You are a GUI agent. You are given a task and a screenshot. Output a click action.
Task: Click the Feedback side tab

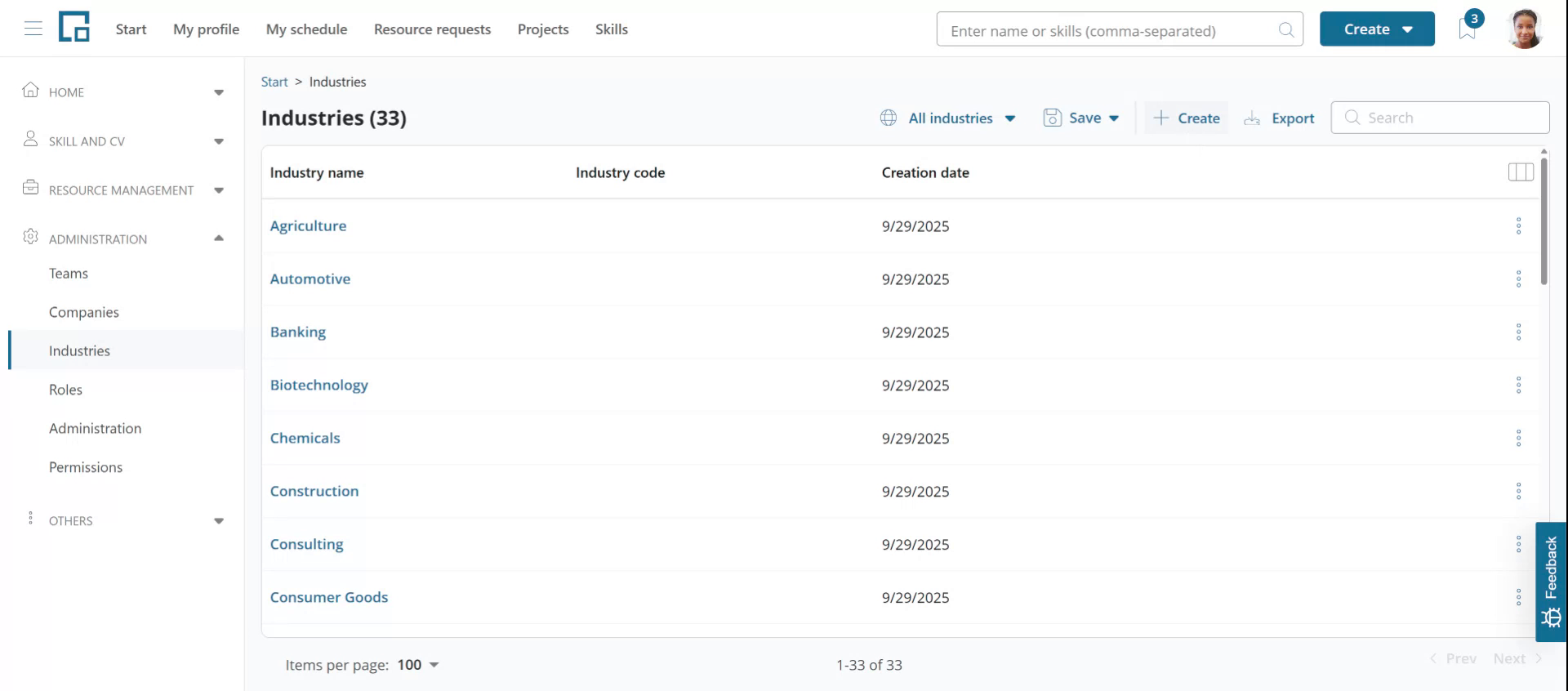pyautogui.click(x=1551, y=582)
